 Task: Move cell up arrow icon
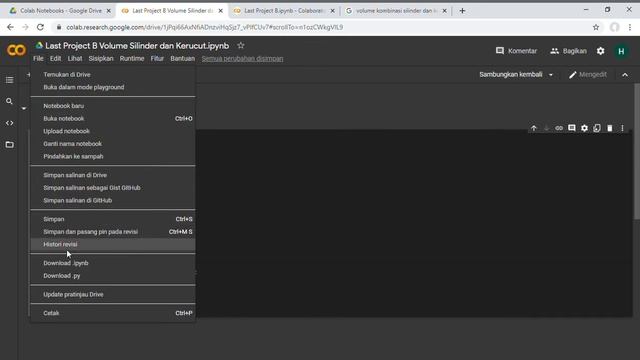pos(533,128)
